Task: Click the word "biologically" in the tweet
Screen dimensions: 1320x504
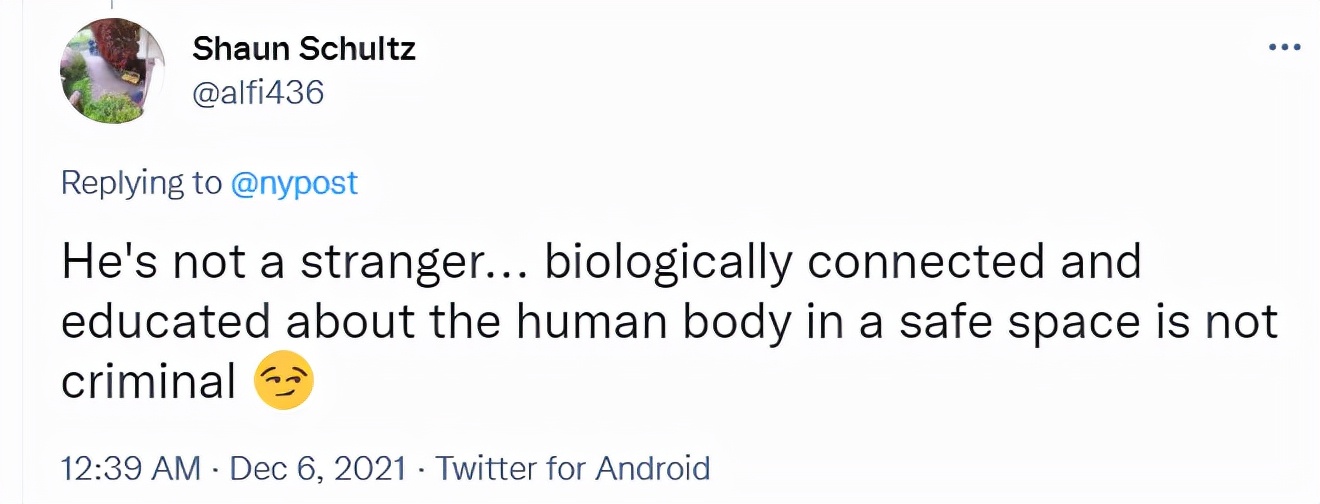Action: (x=669, y=262)
